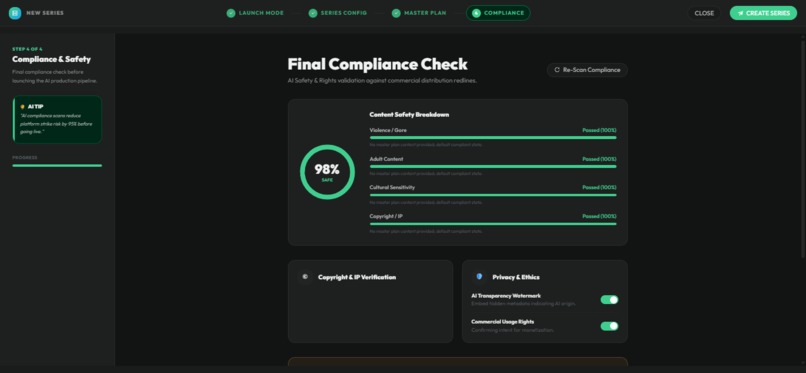Viewport: 806px width, 373px height.
Task: Click the Create Series button
Action: pos(763,13)
